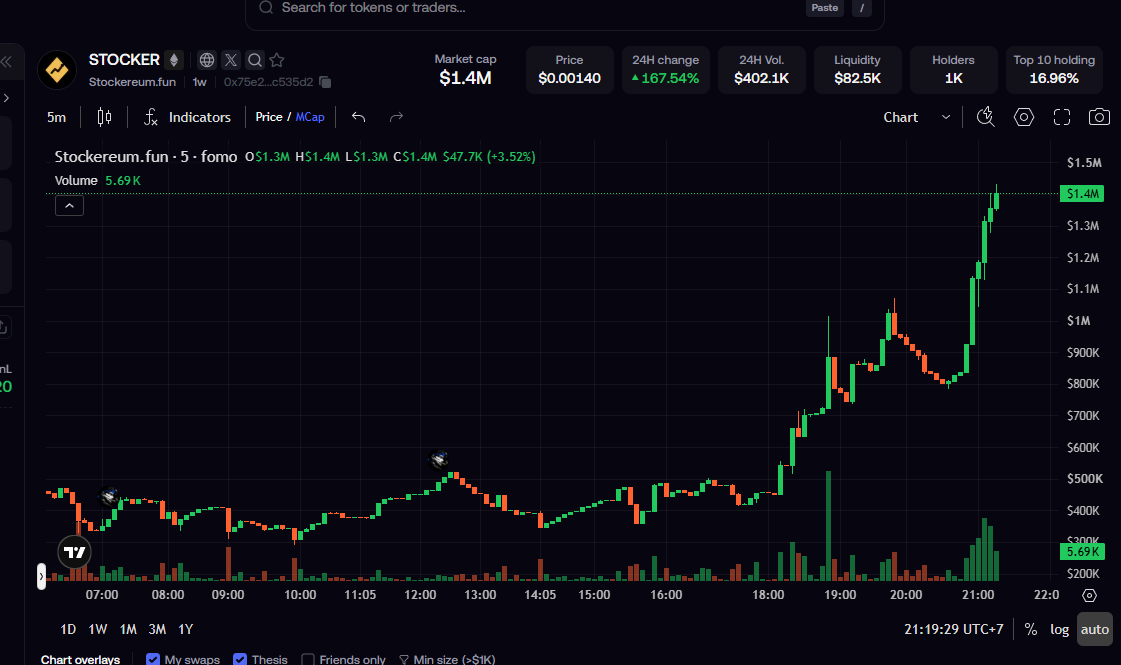Click the trade marker near 07:00
The width and height of the screenshot is (1121, 665).
pyautogui.click(x=109, y=496)
